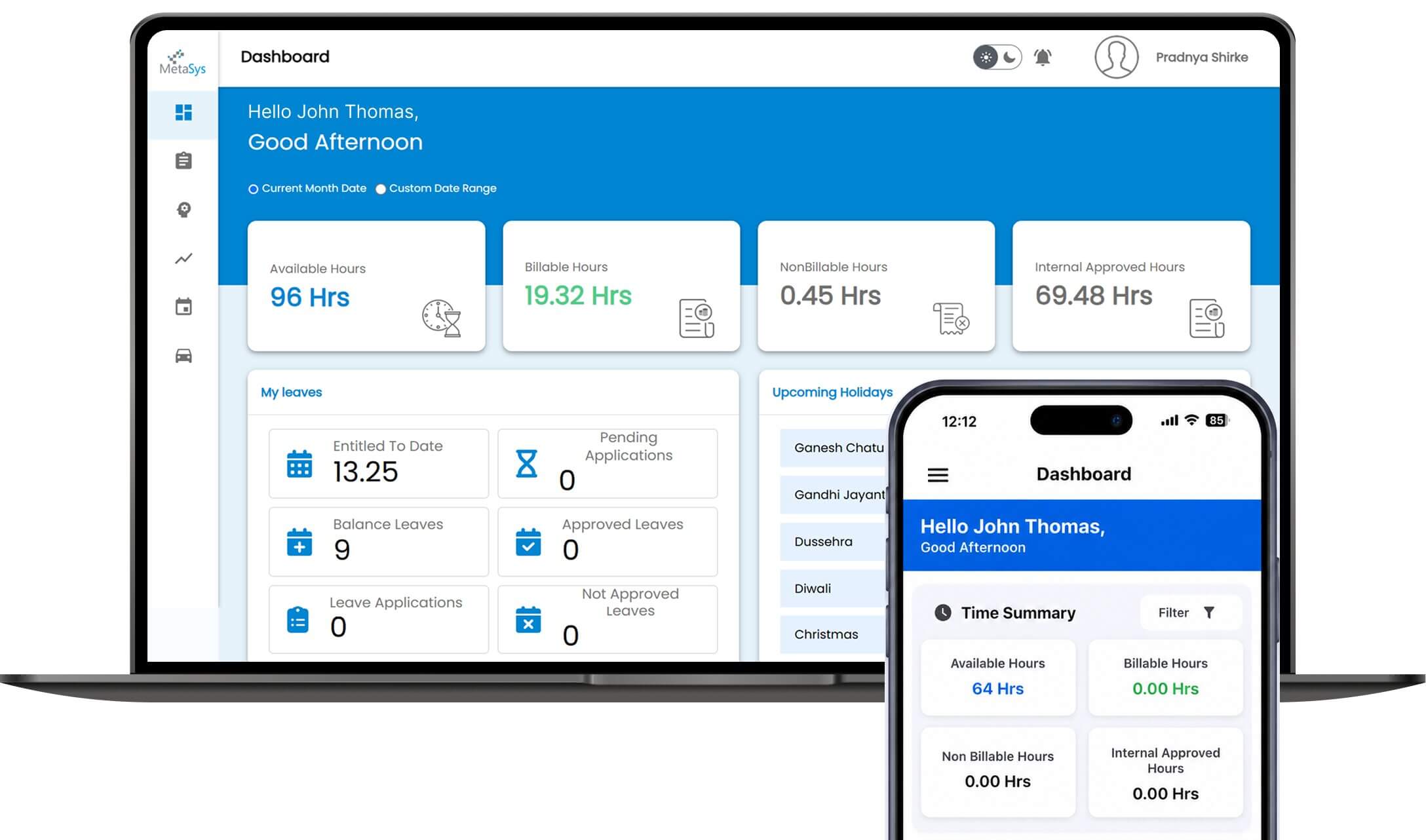
Task: Toggle the light/dark theme switch
Action: pyautogui.click(x=997, y=57)
